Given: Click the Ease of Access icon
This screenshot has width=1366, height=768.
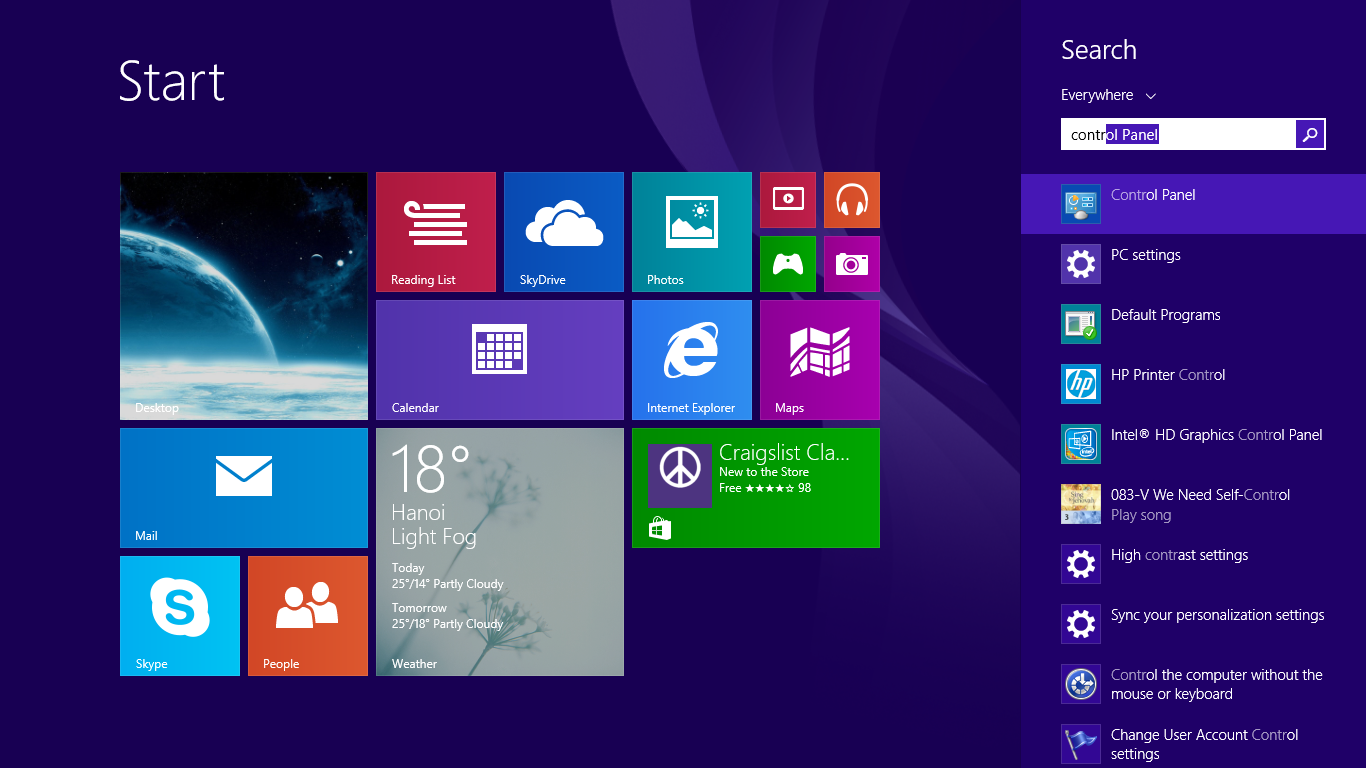Looking at the screenshot, I should coord(1081,684).
